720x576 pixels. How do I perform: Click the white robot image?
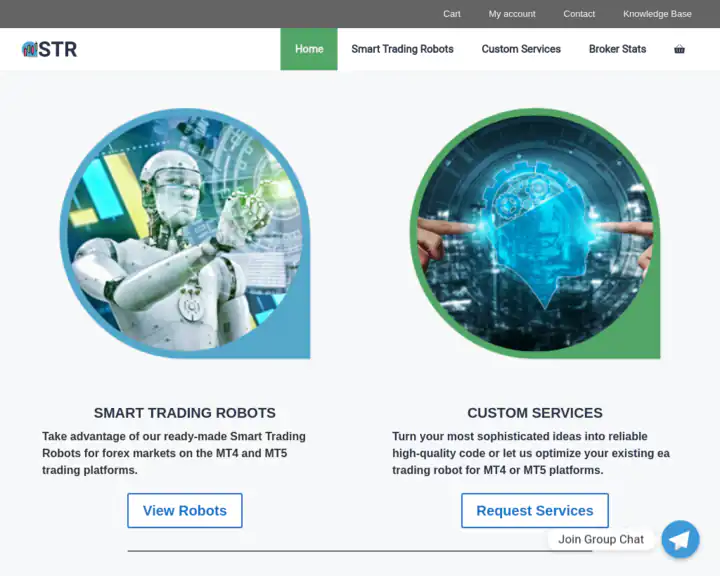pyautogui.click(x=185, y=235)
